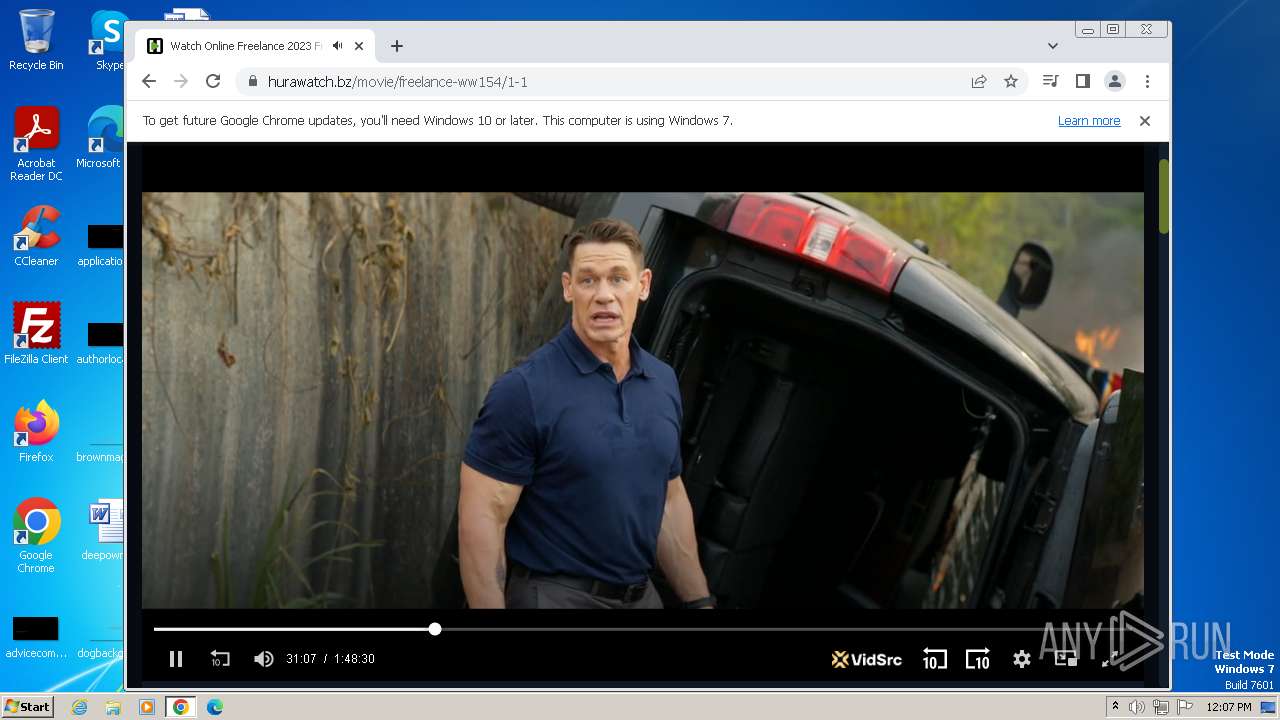Screen dimensions: 1280x720
Task: Open Chrome profile avatar menu
Action: (x=1114, y=82)
